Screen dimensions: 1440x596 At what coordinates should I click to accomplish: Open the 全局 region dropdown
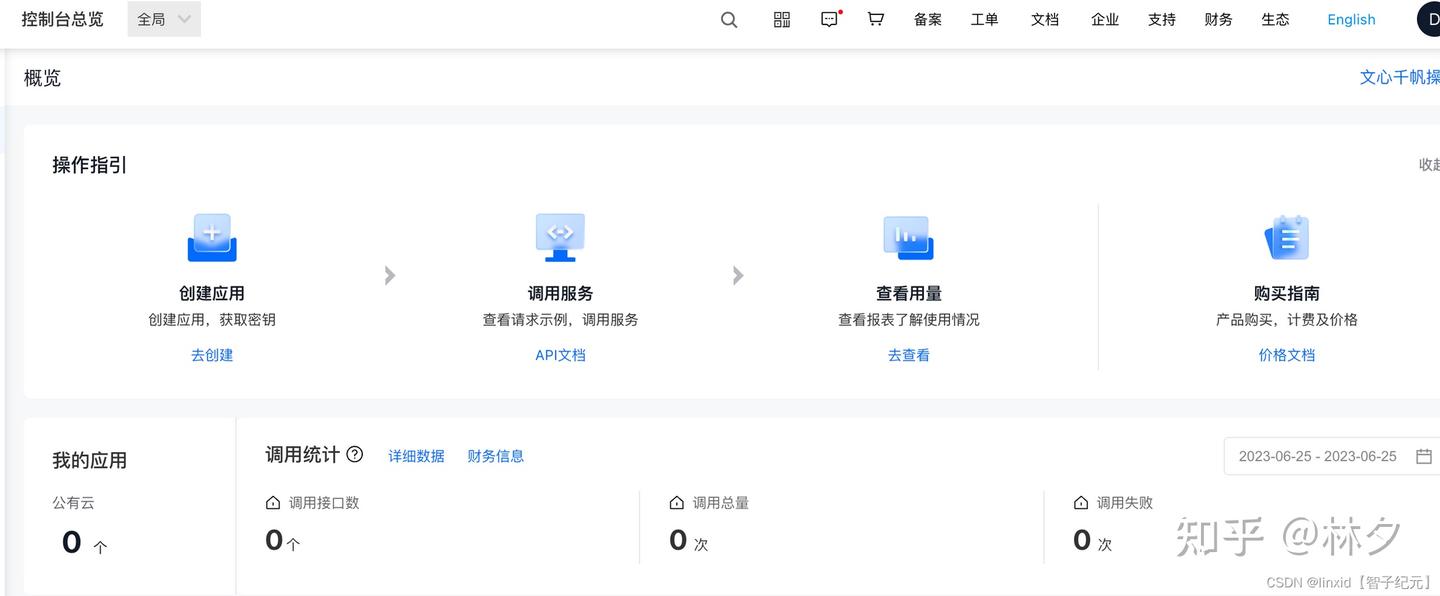click(163, 18)
